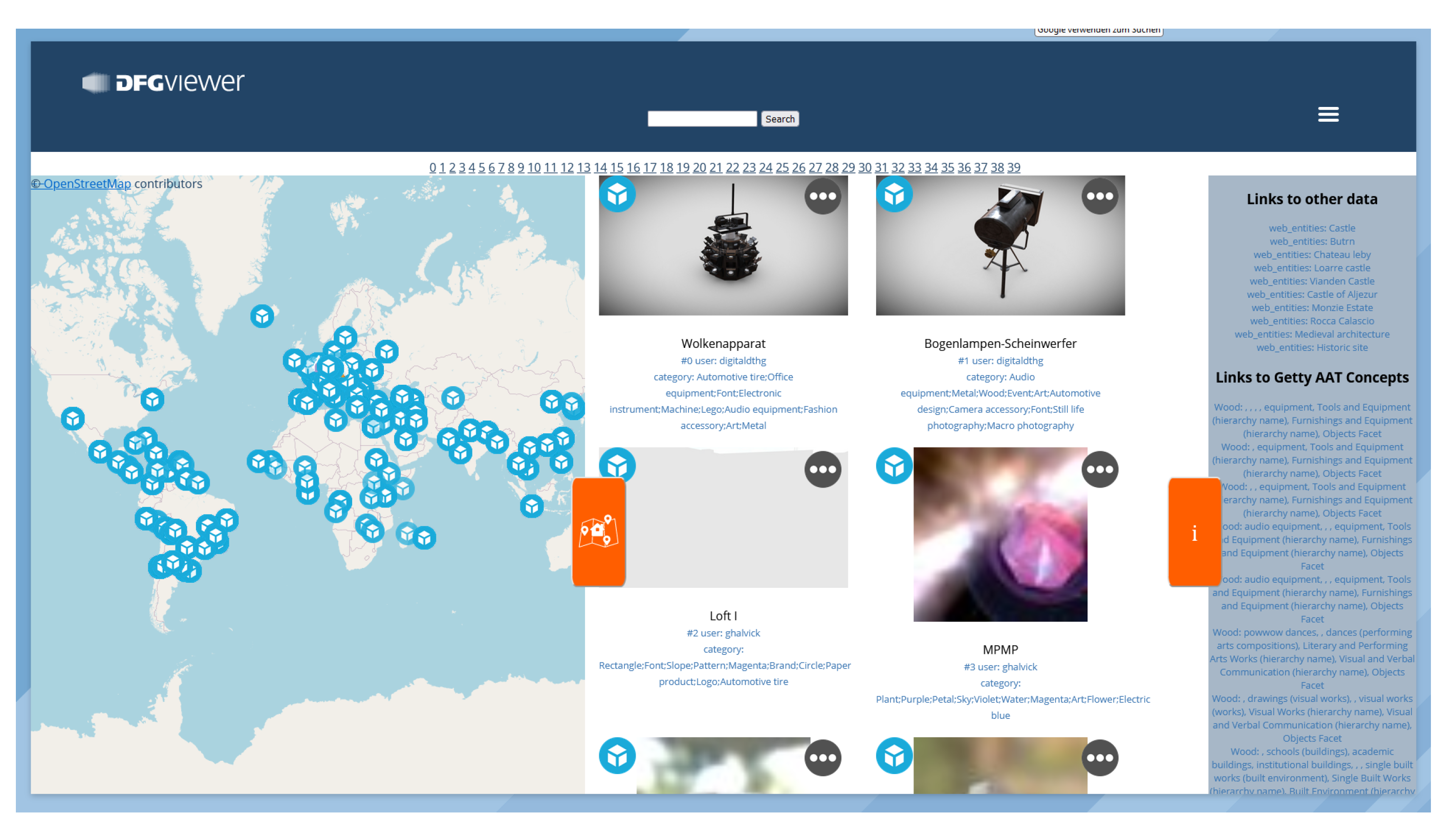Viewport: 1456px width, 836px height.
Task: Open the hamburger menu
Action: pos(1328,114)
